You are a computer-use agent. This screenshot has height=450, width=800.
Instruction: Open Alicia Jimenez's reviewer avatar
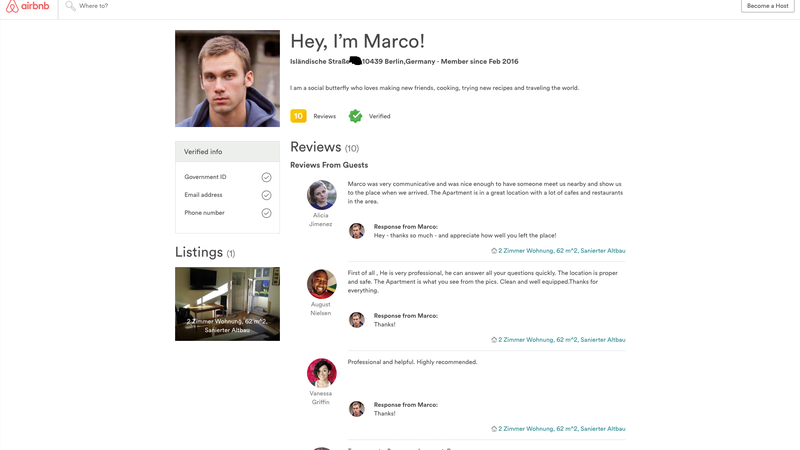pyautogui.click(x=321, y=195)
